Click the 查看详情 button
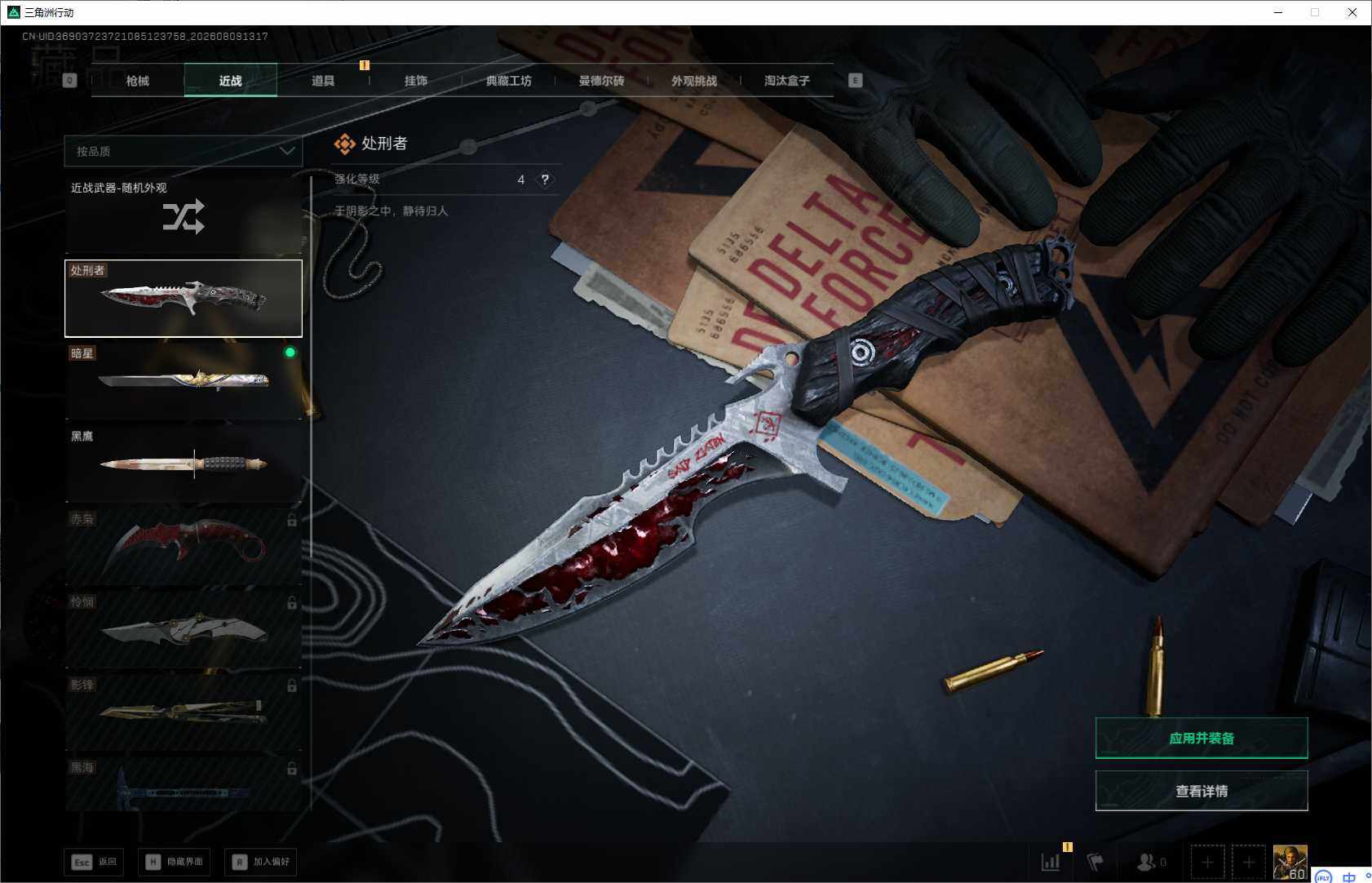Image resolution: width=1372 pixels, height=883 pixels. (1202, 791)
